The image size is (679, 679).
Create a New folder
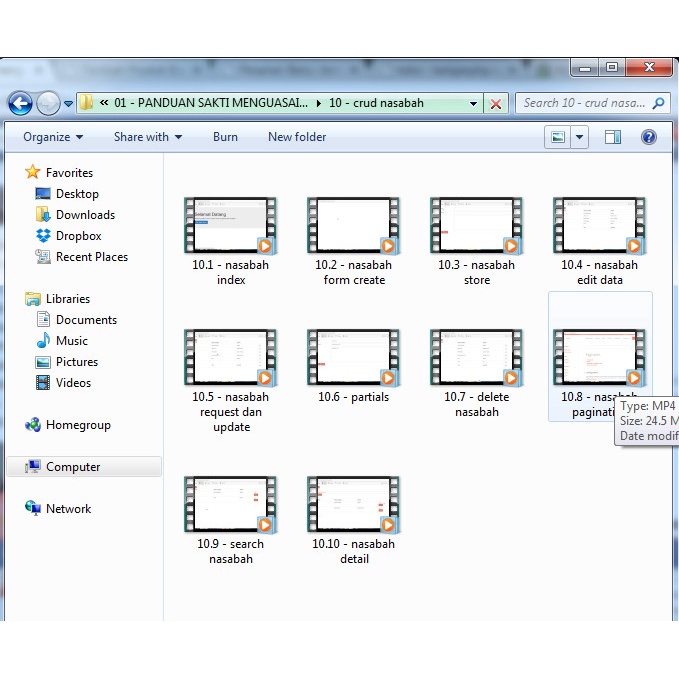297,137
